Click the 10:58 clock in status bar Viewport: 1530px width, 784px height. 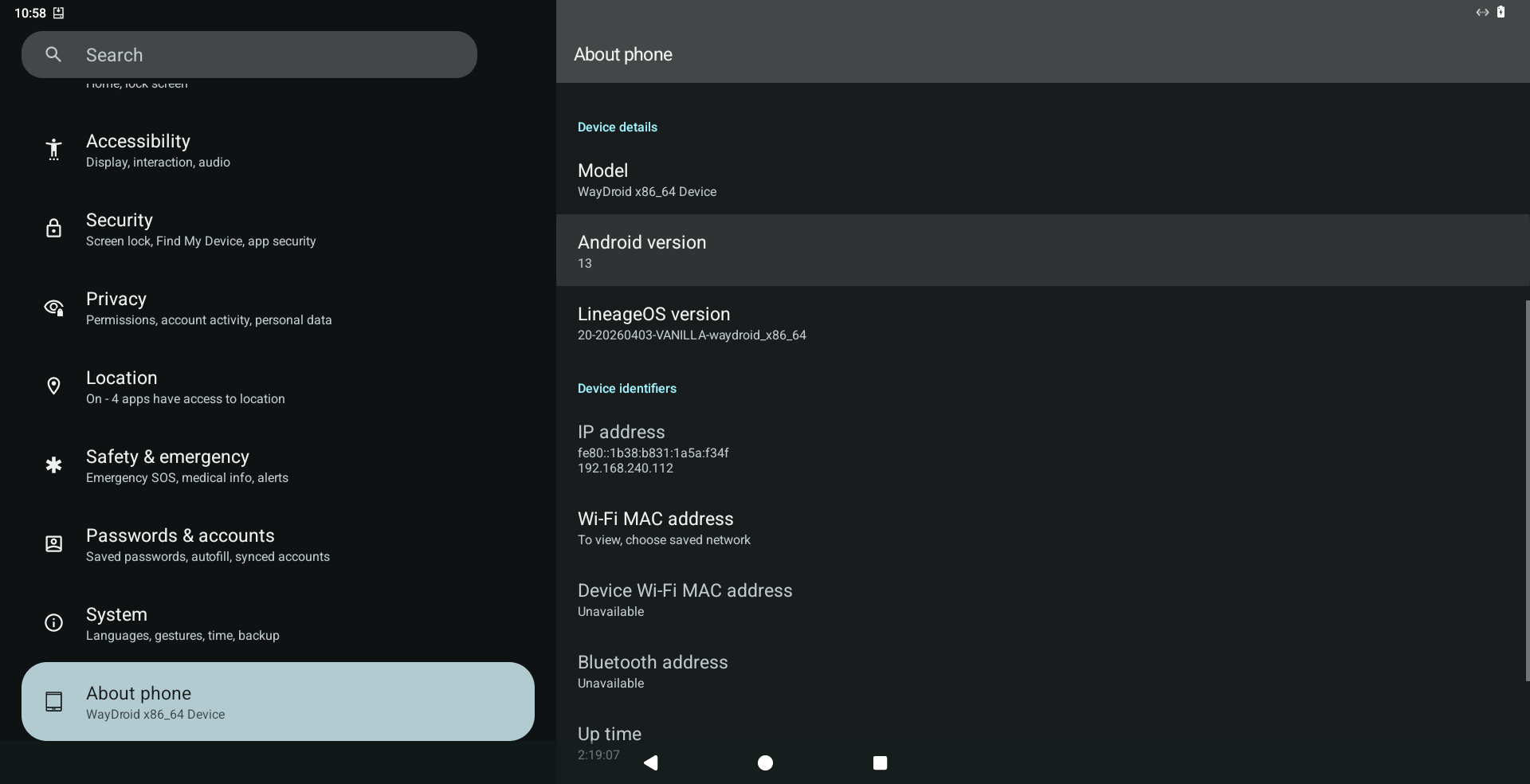(x=30, y=13)
